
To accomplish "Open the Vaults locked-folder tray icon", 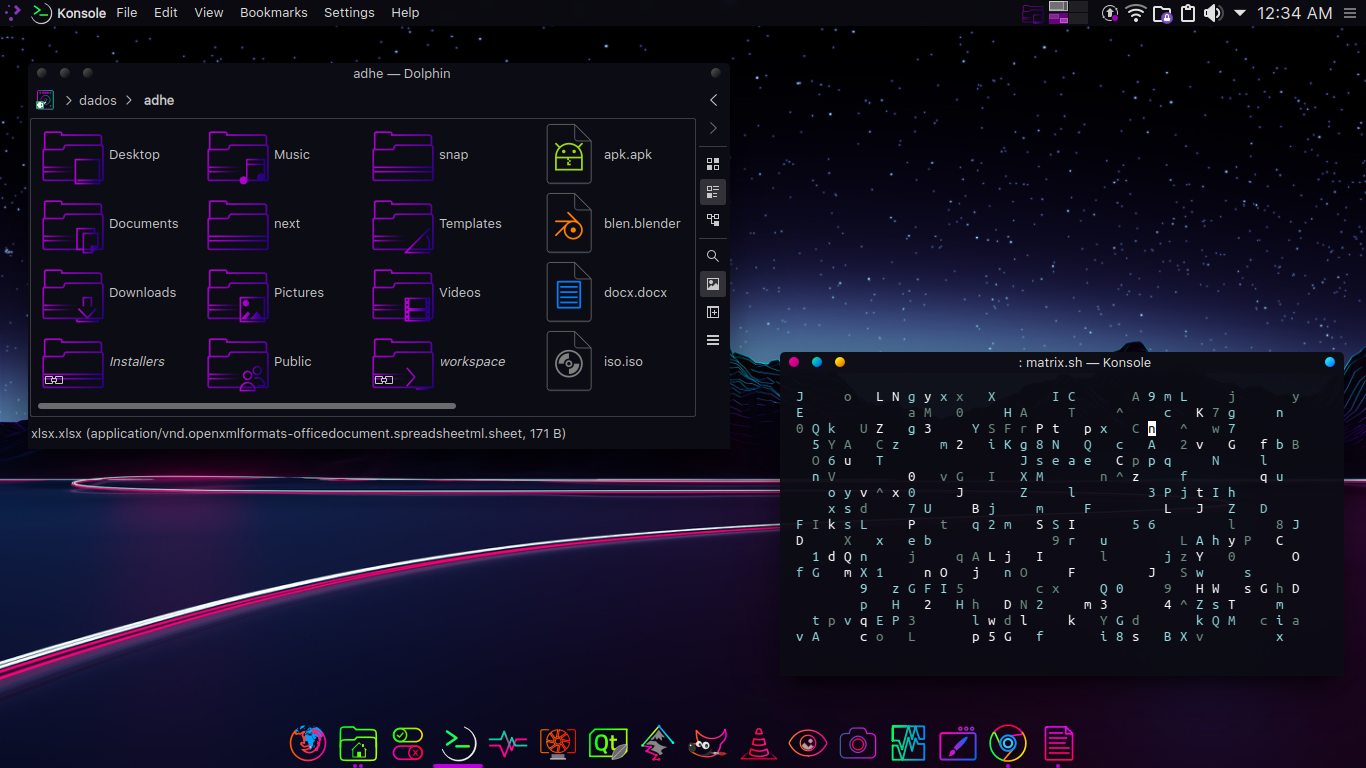I will (x=1162, y=13).
